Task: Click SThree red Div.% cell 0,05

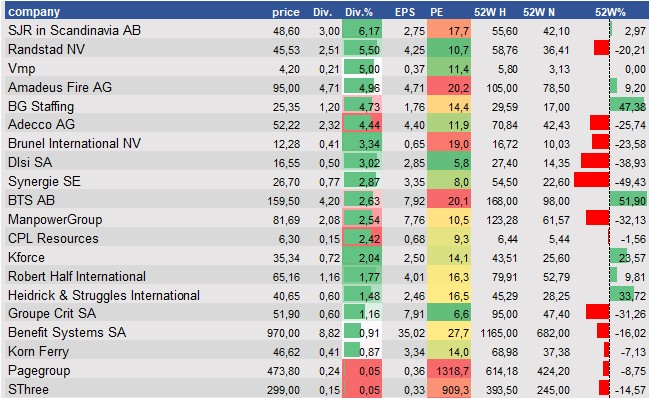Action: tap(362, 389)
